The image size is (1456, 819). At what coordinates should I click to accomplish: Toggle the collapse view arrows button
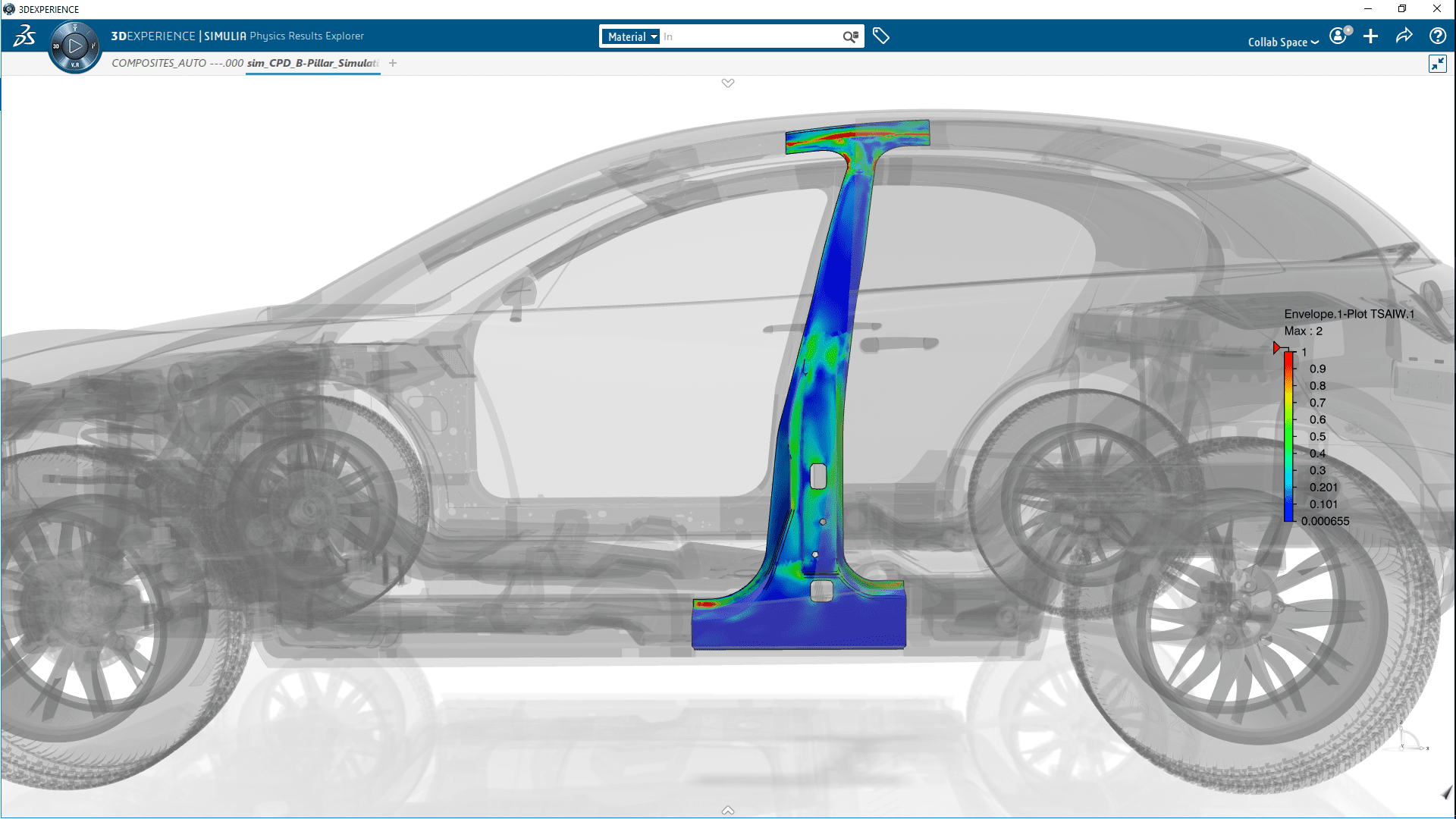pyautogui.click(x=1437, y=64)
